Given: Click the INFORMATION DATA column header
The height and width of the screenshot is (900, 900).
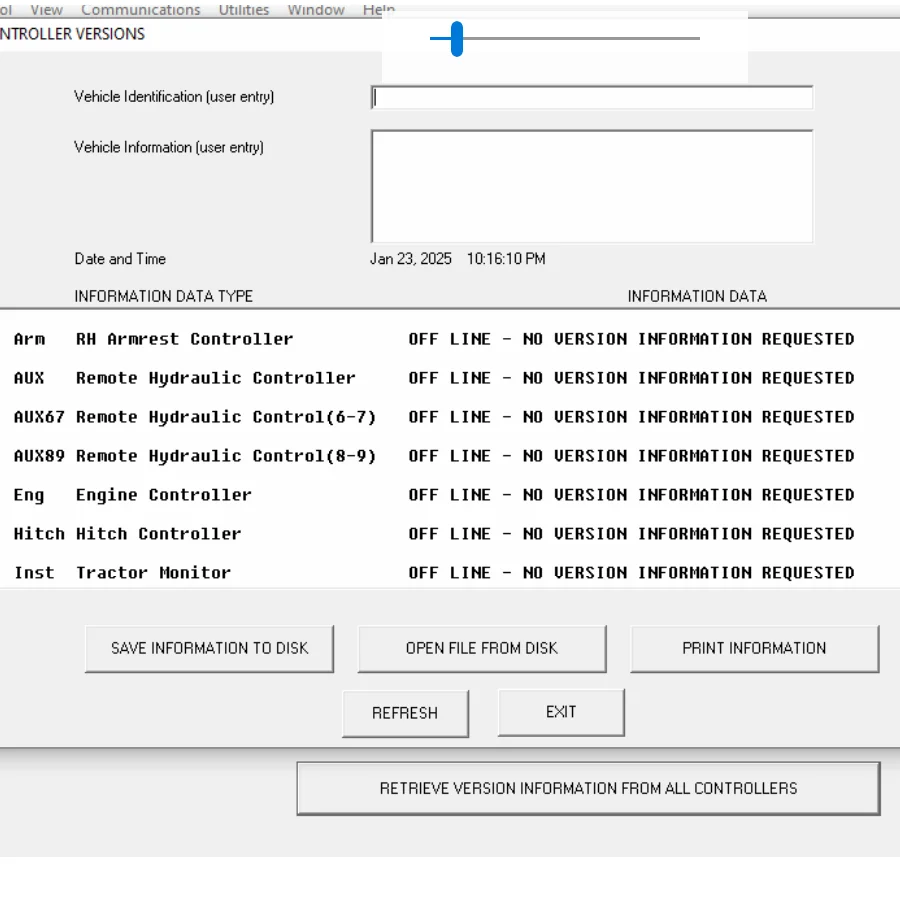Looking at the screenshot, I should (697, 296).
